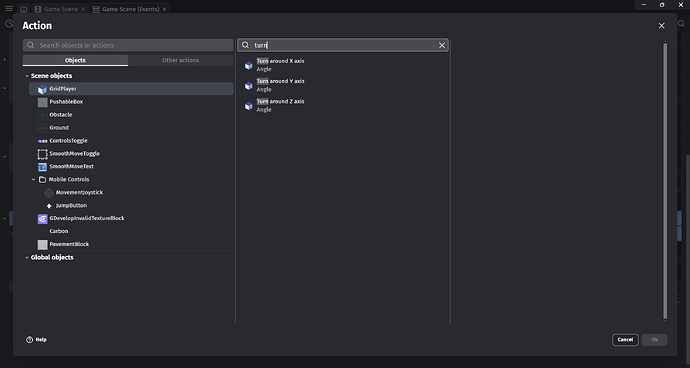Close the Action dialog with the X

click(661, 26)
